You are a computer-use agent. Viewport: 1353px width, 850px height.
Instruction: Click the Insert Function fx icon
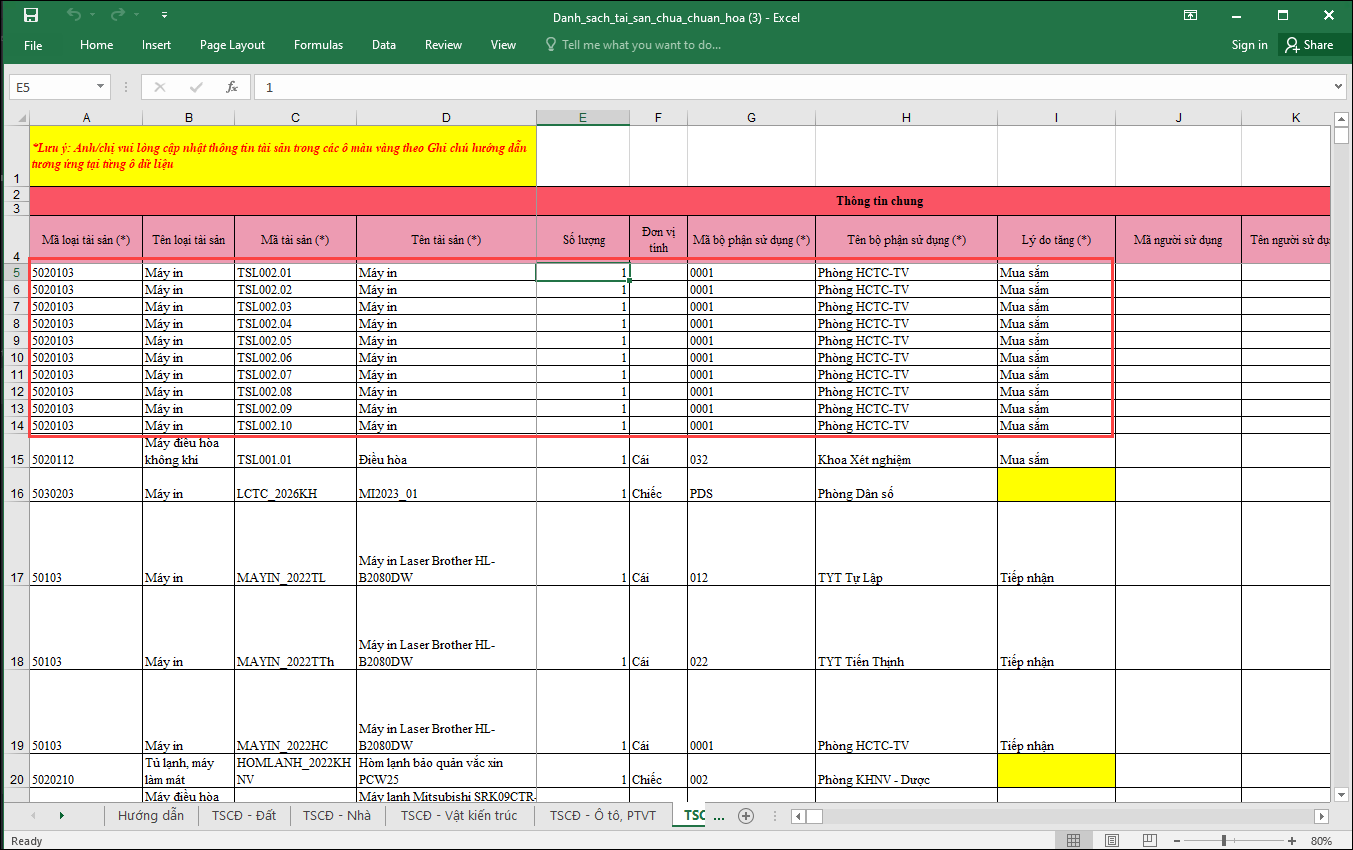(x=232, y=87)
